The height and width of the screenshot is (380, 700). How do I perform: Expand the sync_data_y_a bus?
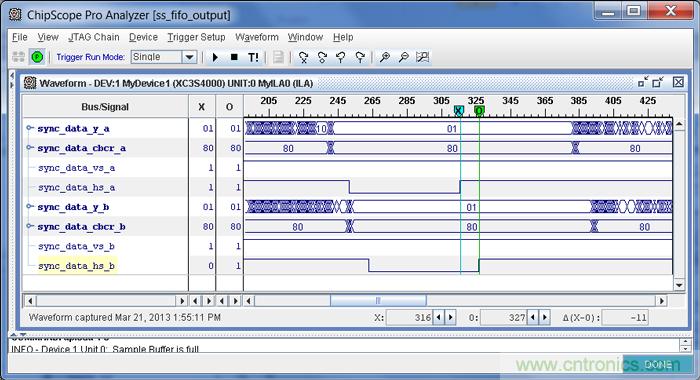(29, 128)
